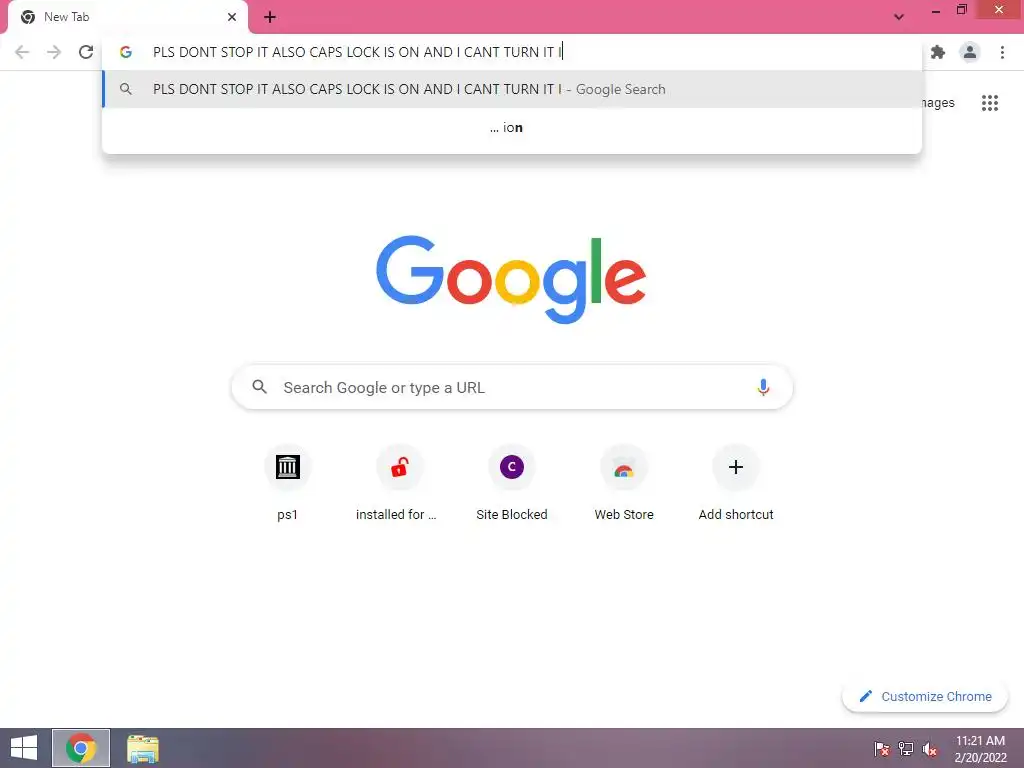Open File Explorer from the taskbar

click(x=143, y=748)
